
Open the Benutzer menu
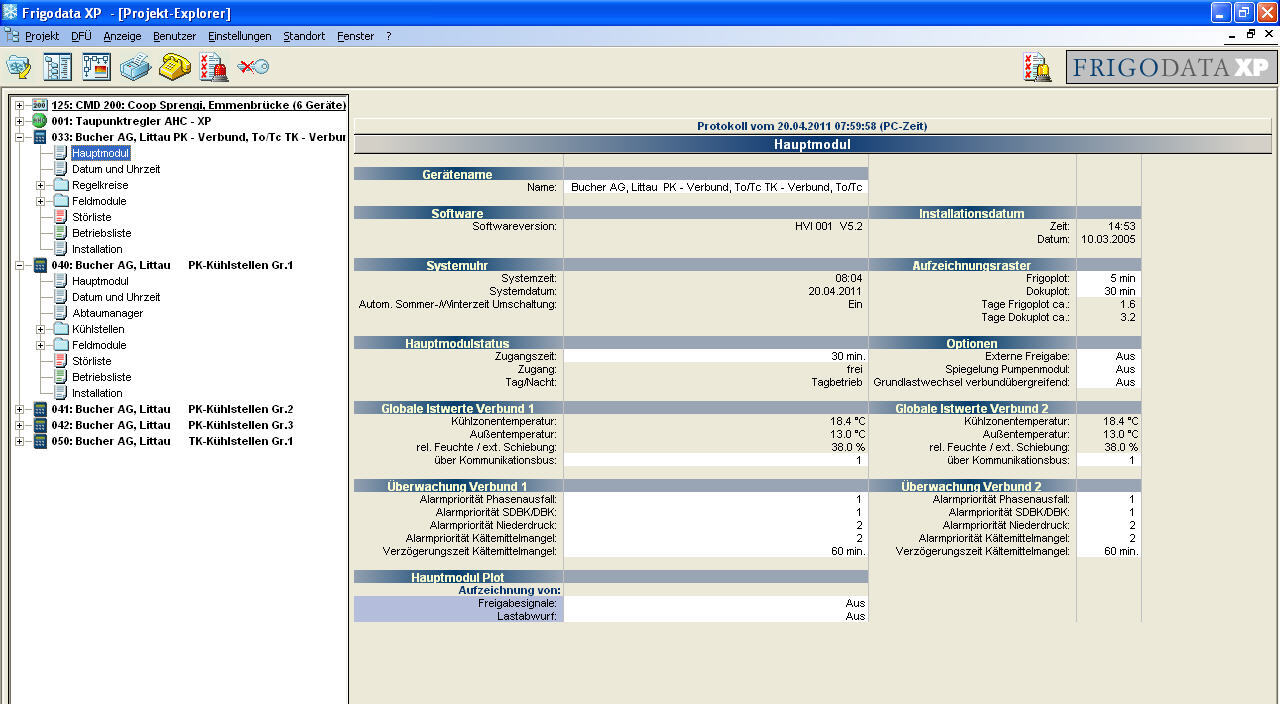[x=174, y=36]
